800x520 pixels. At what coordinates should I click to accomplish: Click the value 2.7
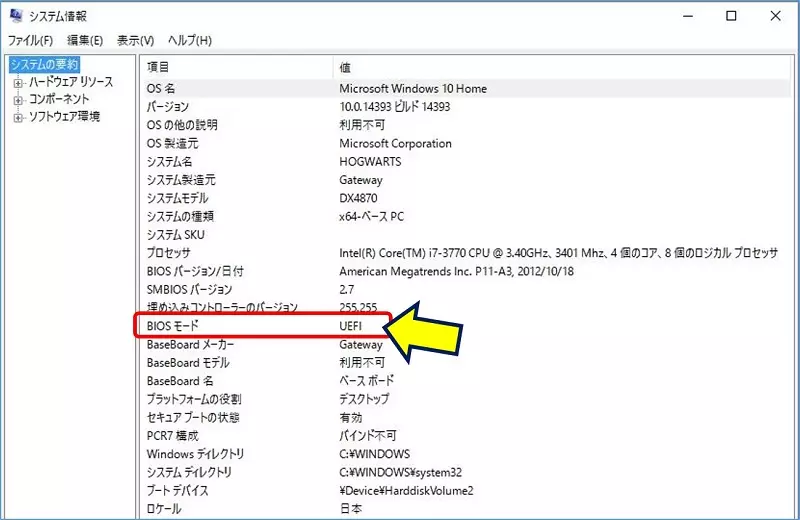pyautogui.click(x=346, y=290)
